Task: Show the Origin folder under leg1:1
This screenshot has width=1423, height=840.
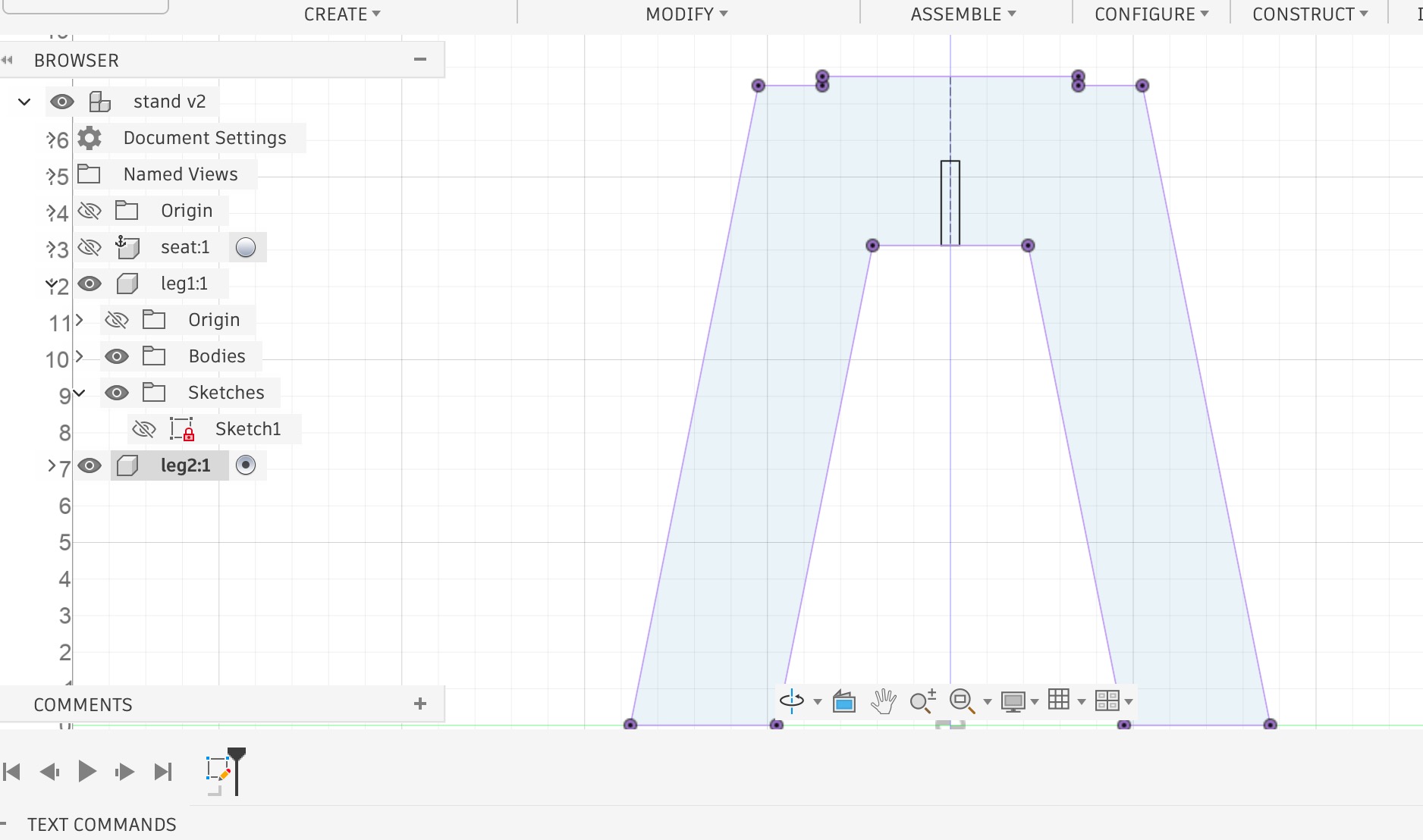Action: (x=117, y=320)
